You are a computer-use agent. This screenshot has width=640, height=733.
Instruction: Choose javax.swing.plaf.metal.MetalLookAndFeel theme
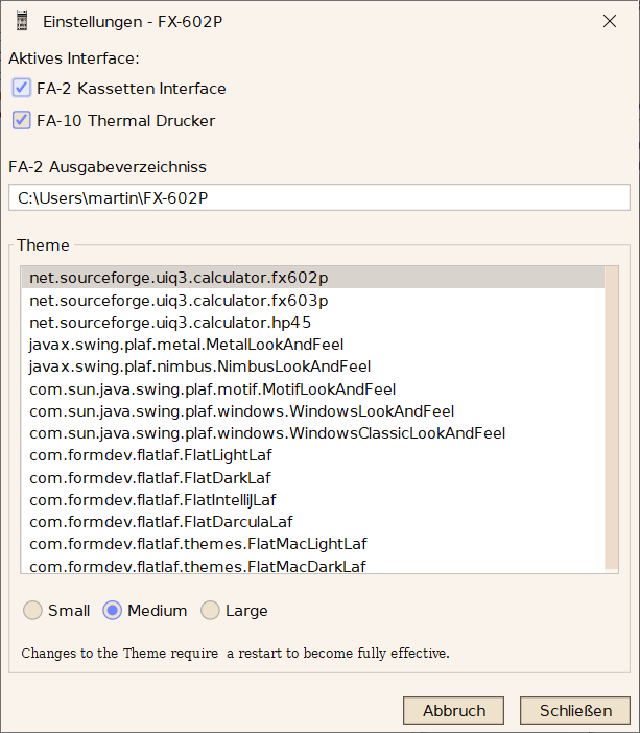pyautogui.click(x=313, y=345)
